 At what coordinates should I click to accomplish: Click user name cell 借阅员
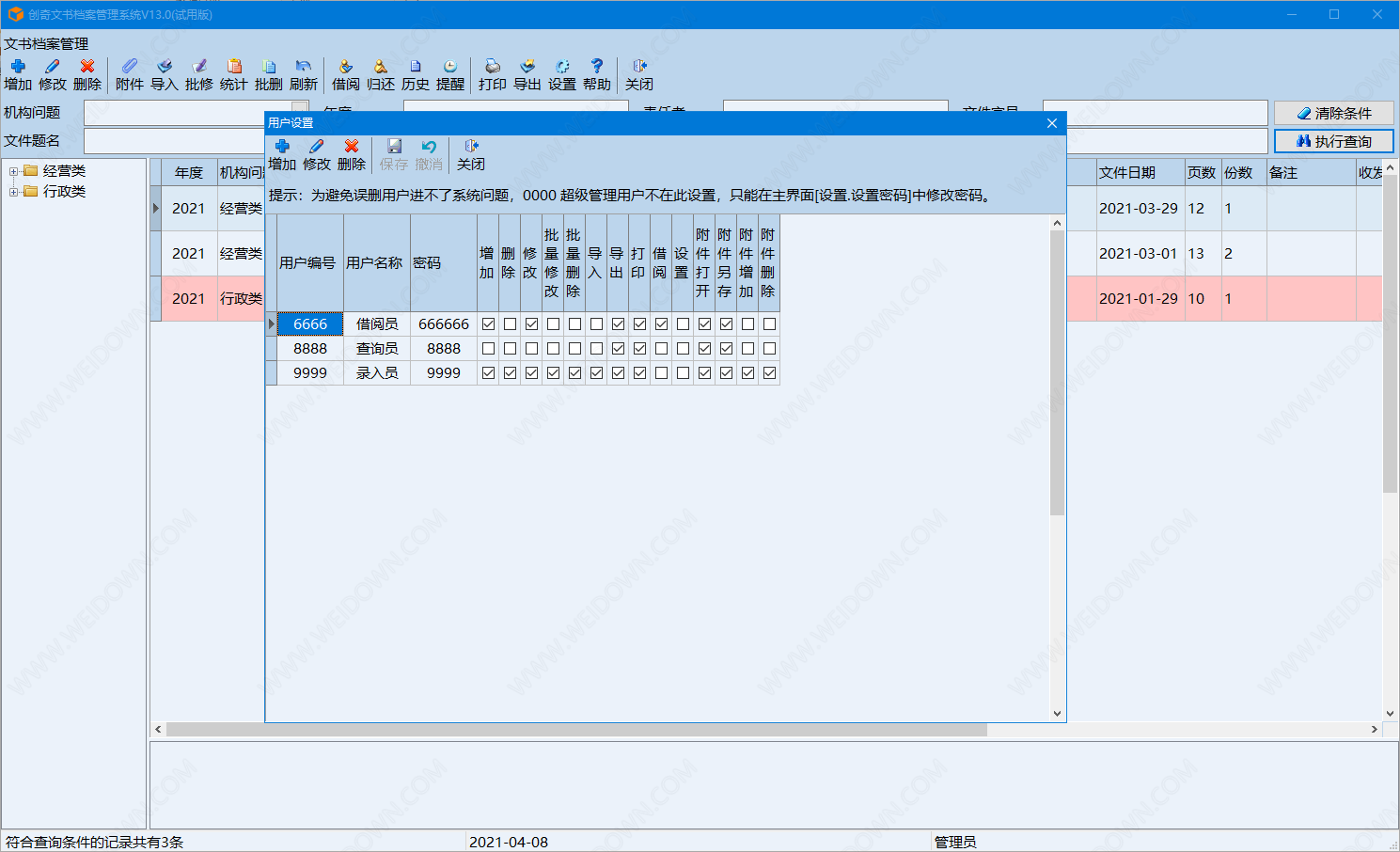(x=377, y=323)
